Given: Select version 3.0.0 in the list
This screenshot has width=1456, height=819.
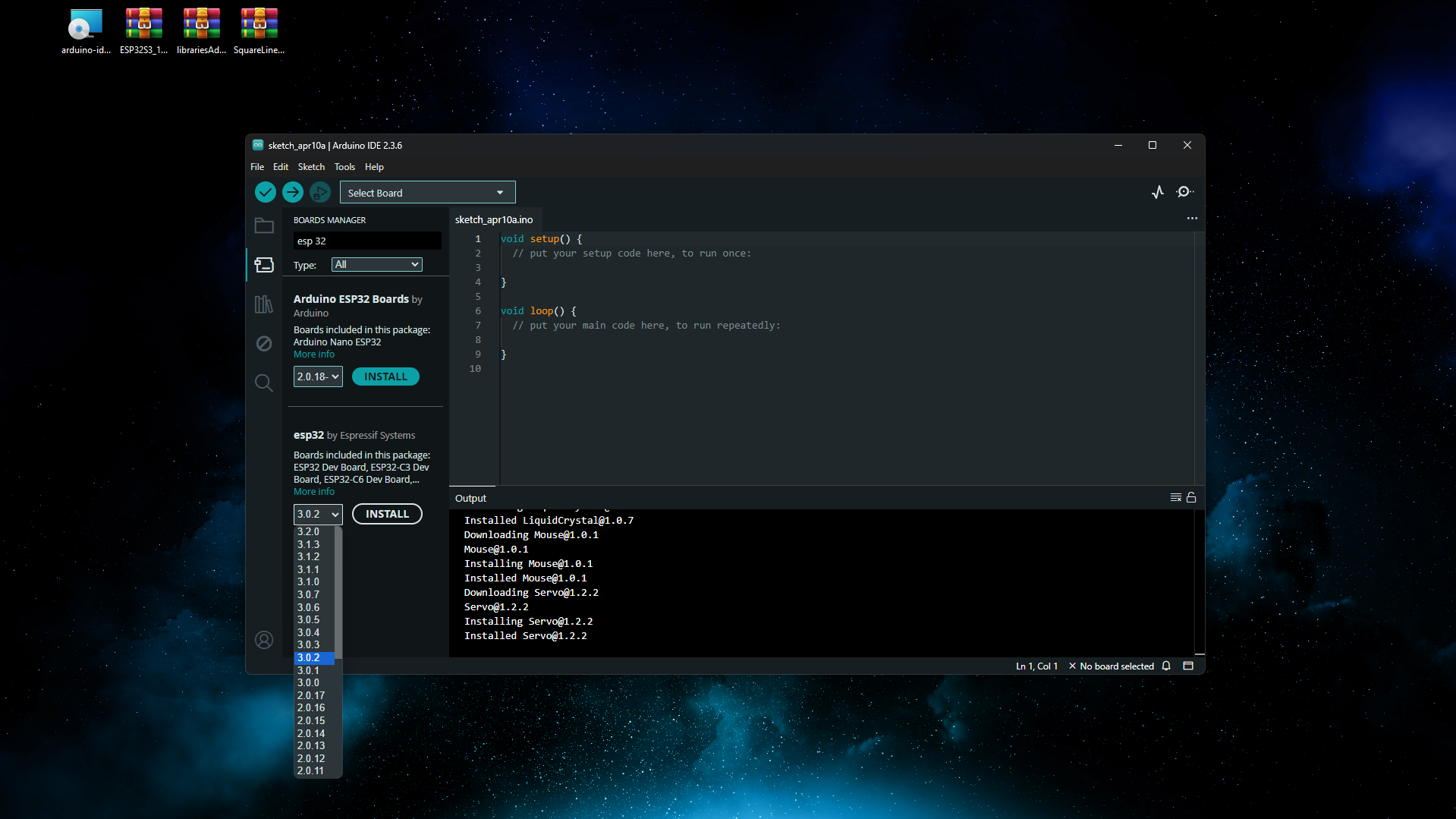Looking at the screenshot, I should point(314,682).
